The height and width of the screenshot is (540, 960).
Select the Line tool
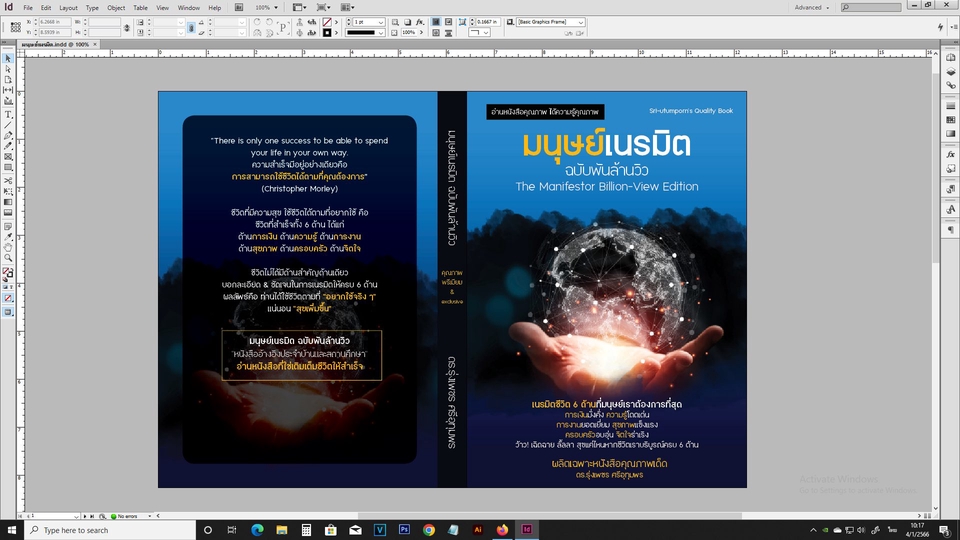point(8,125)
